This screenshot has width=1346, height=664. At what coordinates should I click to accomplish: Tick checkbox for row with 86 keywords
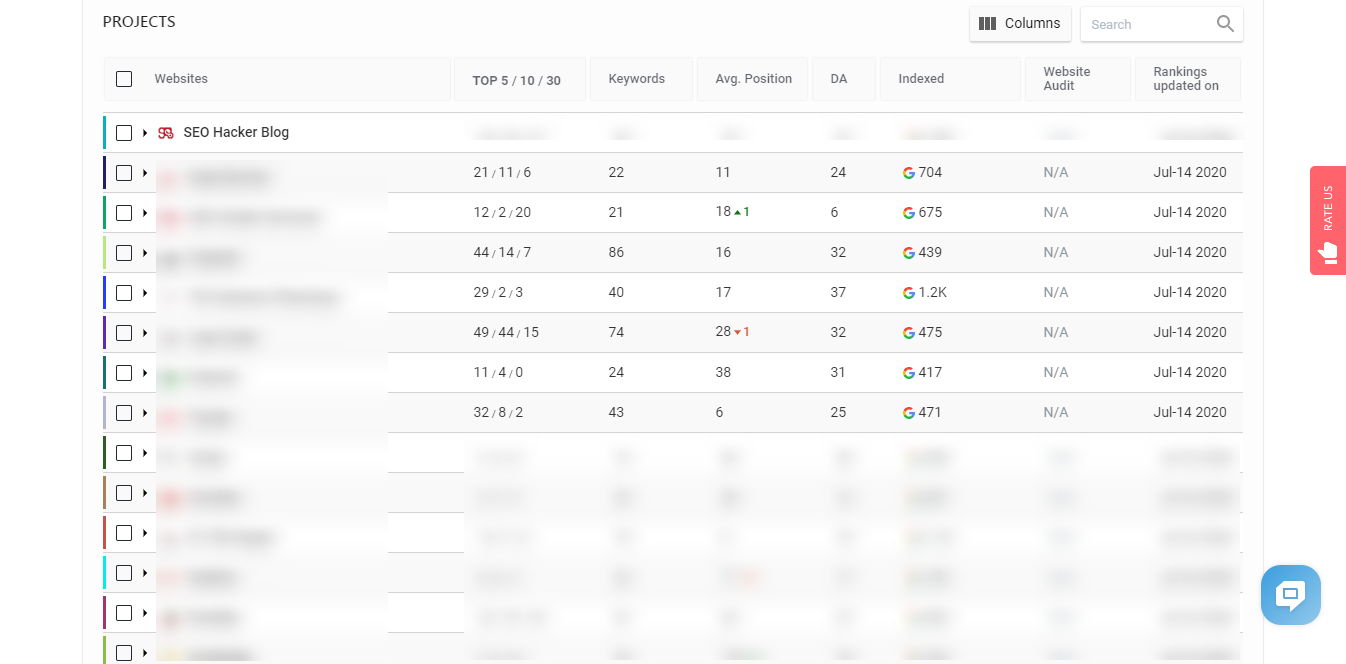(124, 253)
